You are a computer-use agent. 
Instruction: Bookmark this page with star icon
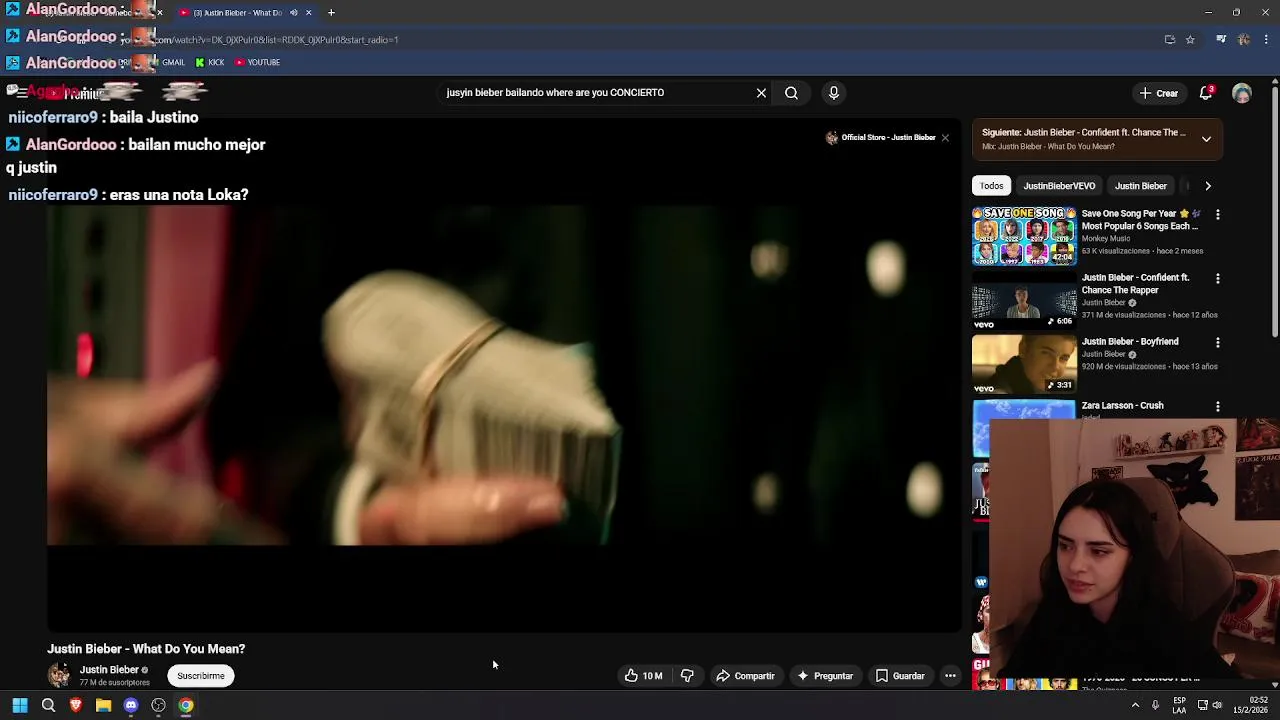[x=1190, y=40]
